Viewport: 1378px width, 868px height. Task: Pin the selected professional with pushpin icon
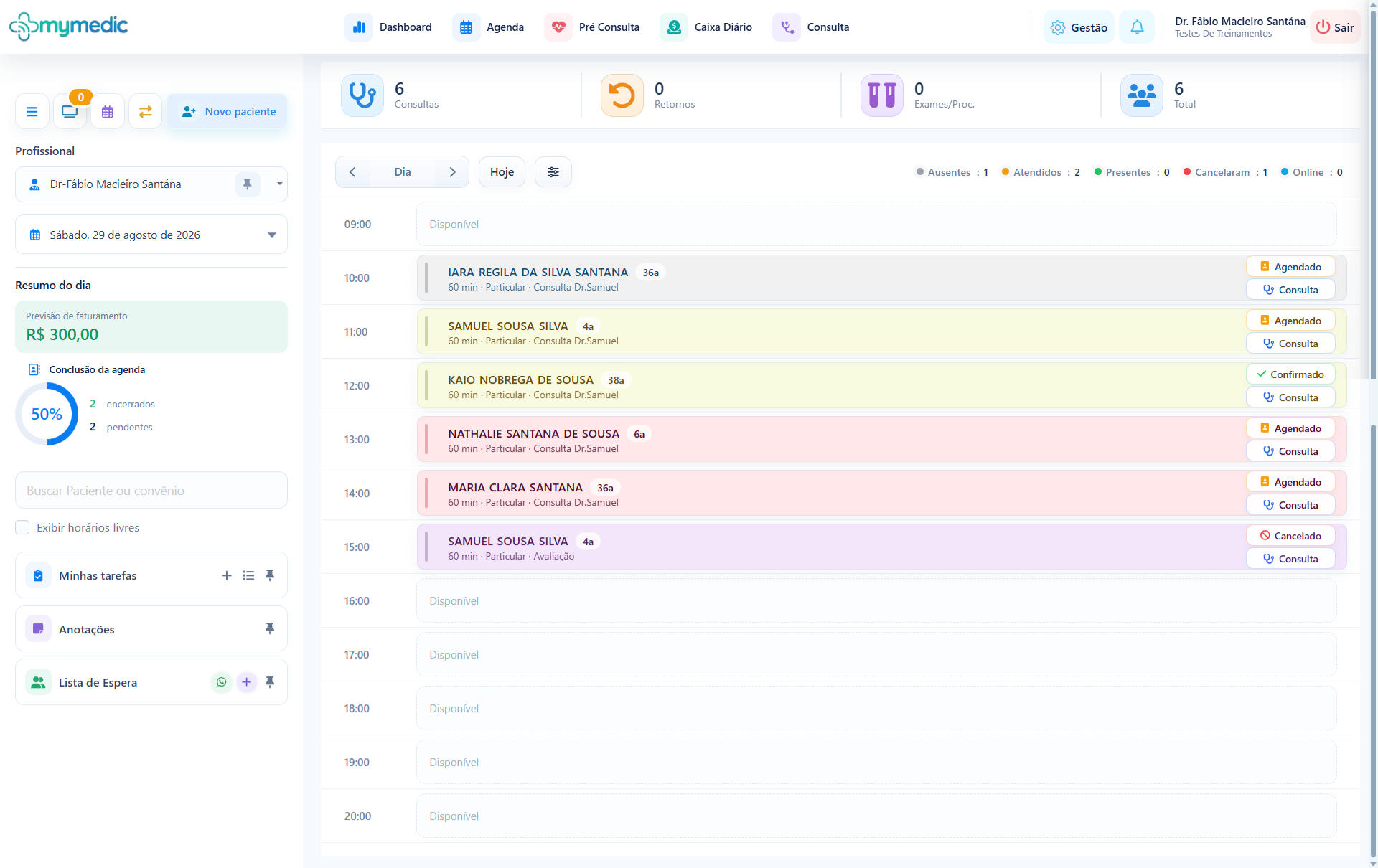(248, 184)
